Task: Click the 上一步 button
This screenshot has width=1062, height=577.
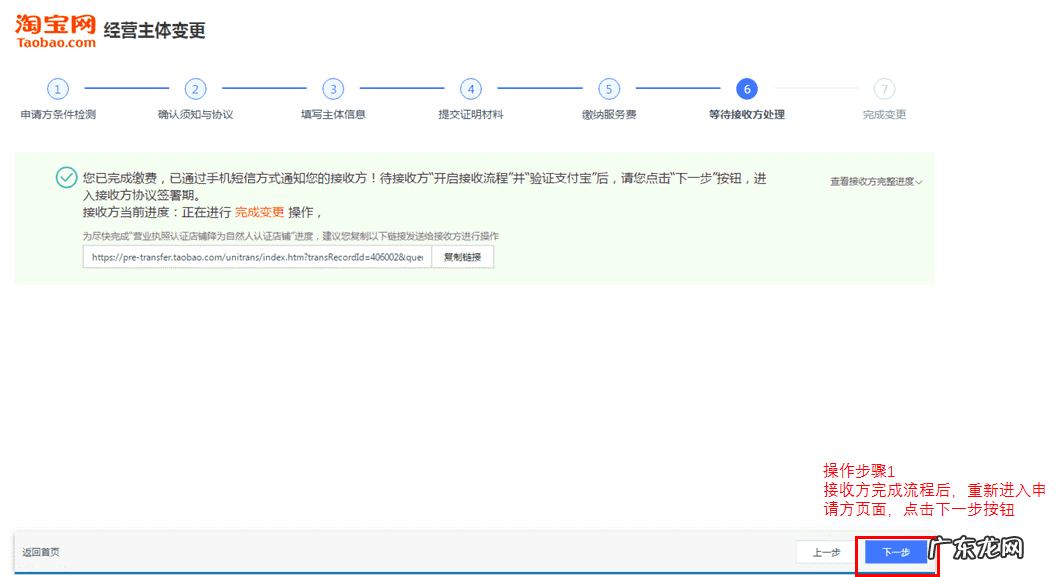Action: 823,551
